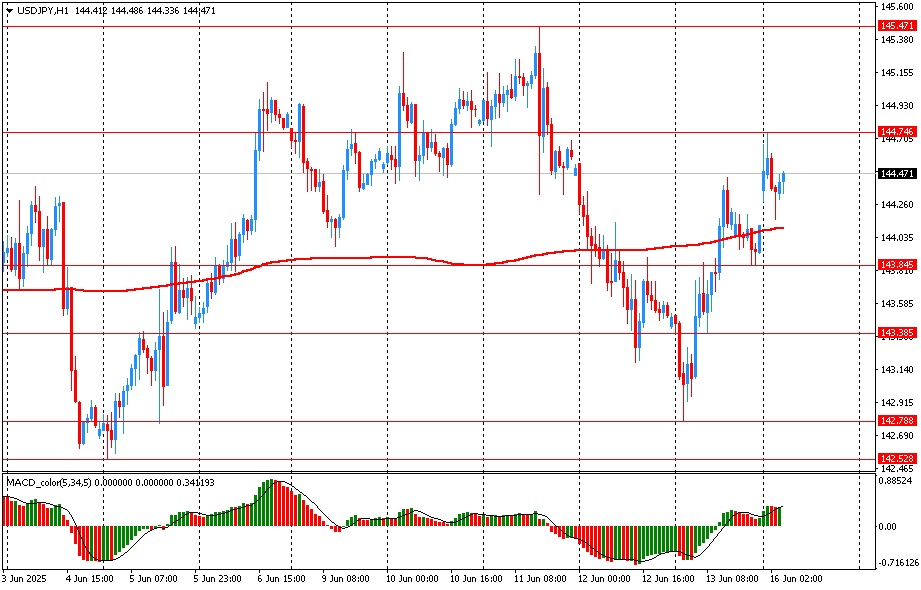
Task: Click the 0.88252 MACD scale value
Action: [896, 481]
